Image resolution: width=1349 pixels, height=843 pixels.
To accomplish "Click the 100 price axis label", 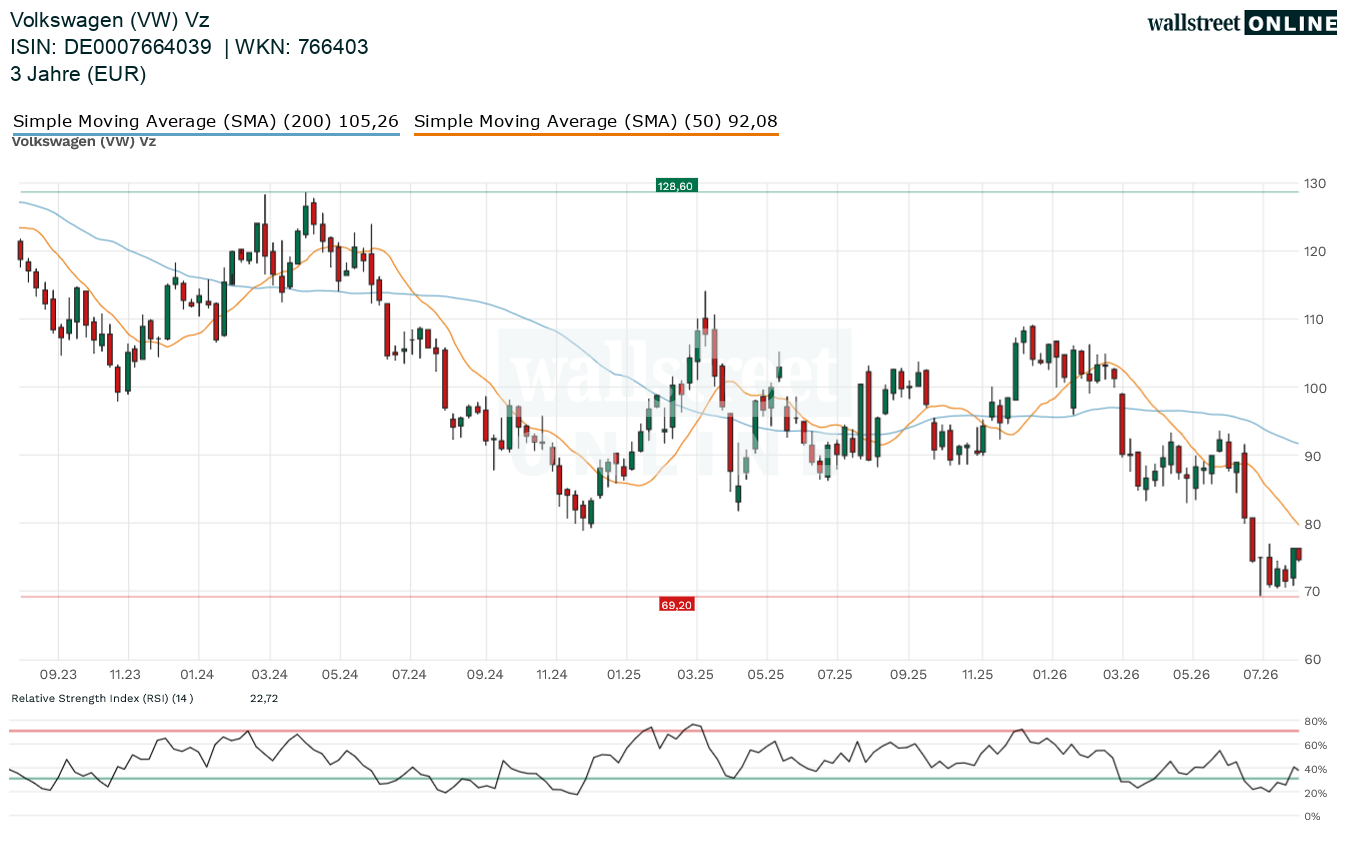I will [x=1314, y=388].
